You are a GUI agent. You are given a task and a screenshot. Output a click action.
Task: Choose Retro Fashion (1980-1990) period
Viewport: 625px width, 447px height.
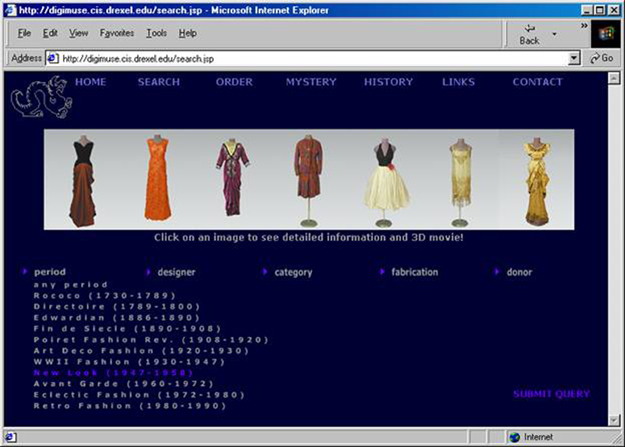(130, 406)
